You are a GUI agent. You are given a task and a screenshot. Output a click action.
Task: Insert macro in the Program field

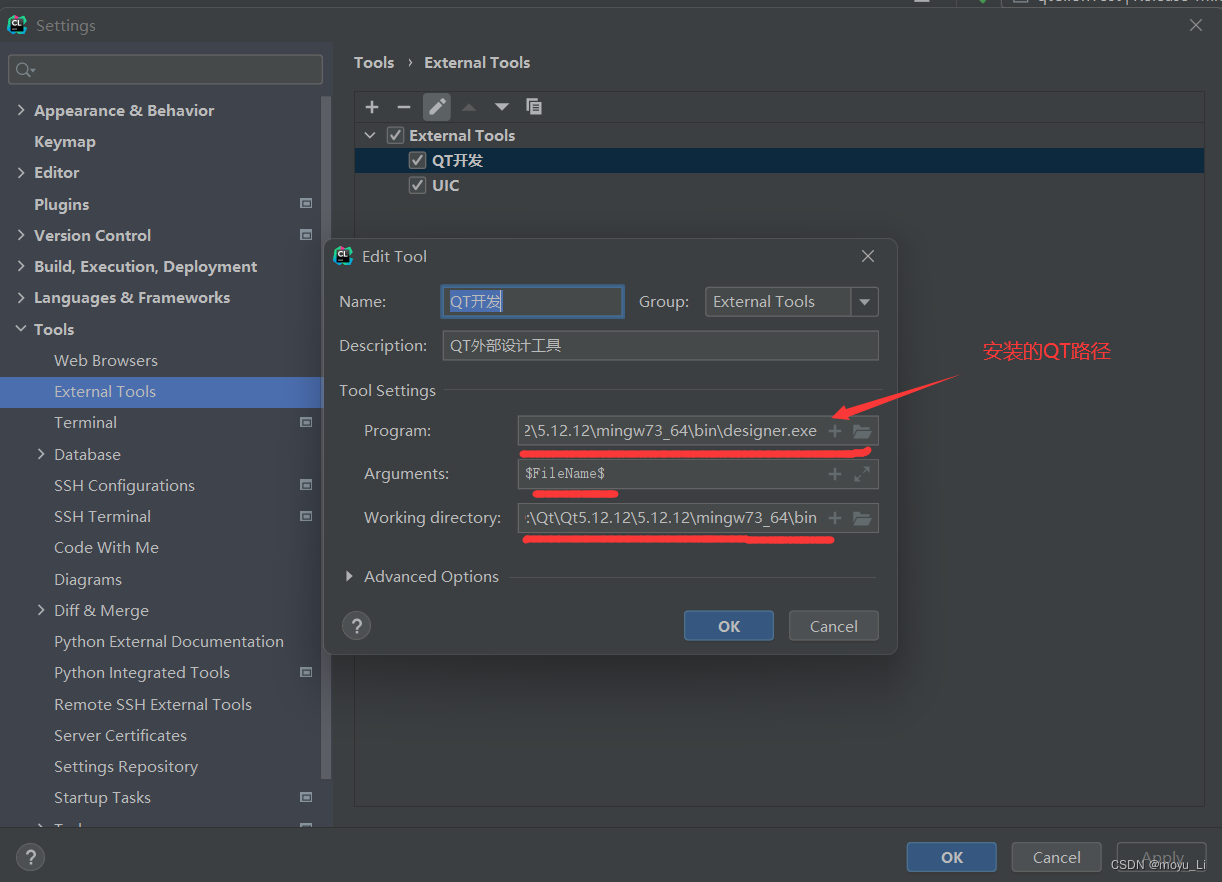(x=835, y=431)
